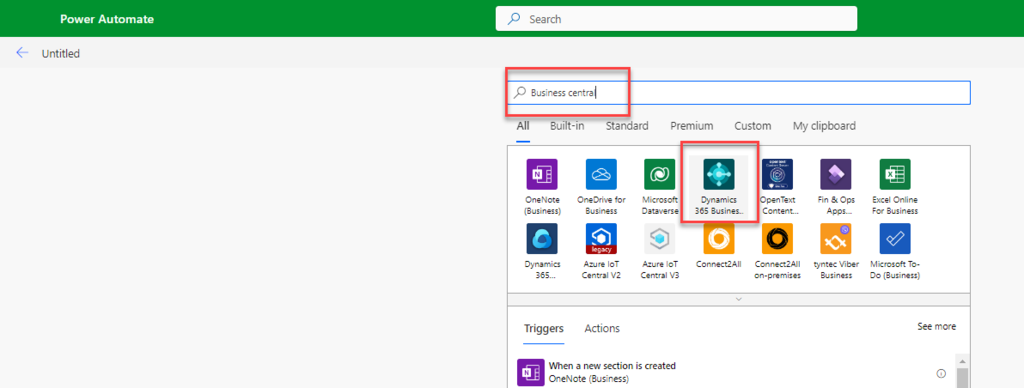
Task: Select the Fin & Ops Apps connector
Action: pyautogui.click(x=836, y=174)
